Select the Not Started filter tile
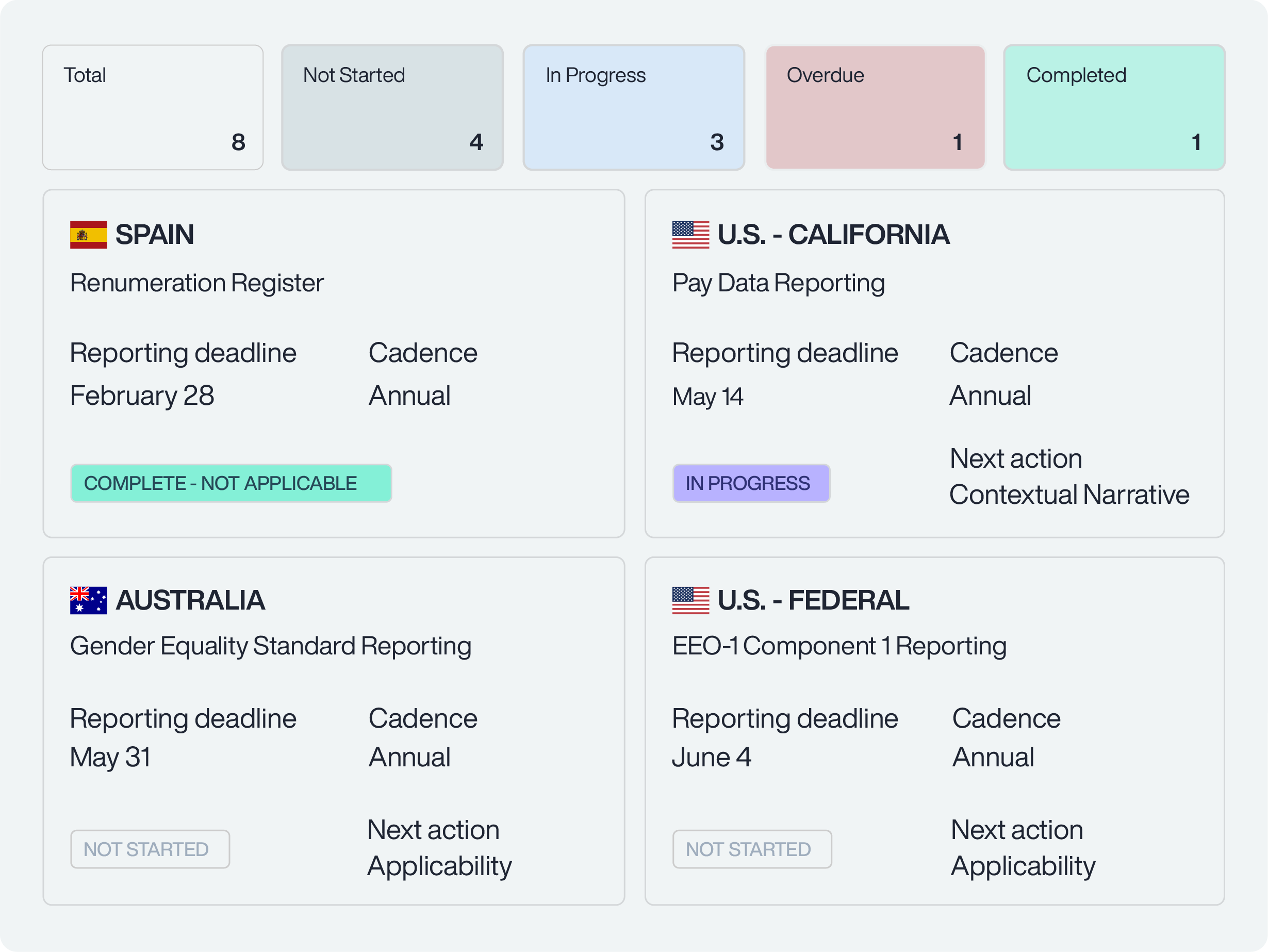 tap(392, 108)
